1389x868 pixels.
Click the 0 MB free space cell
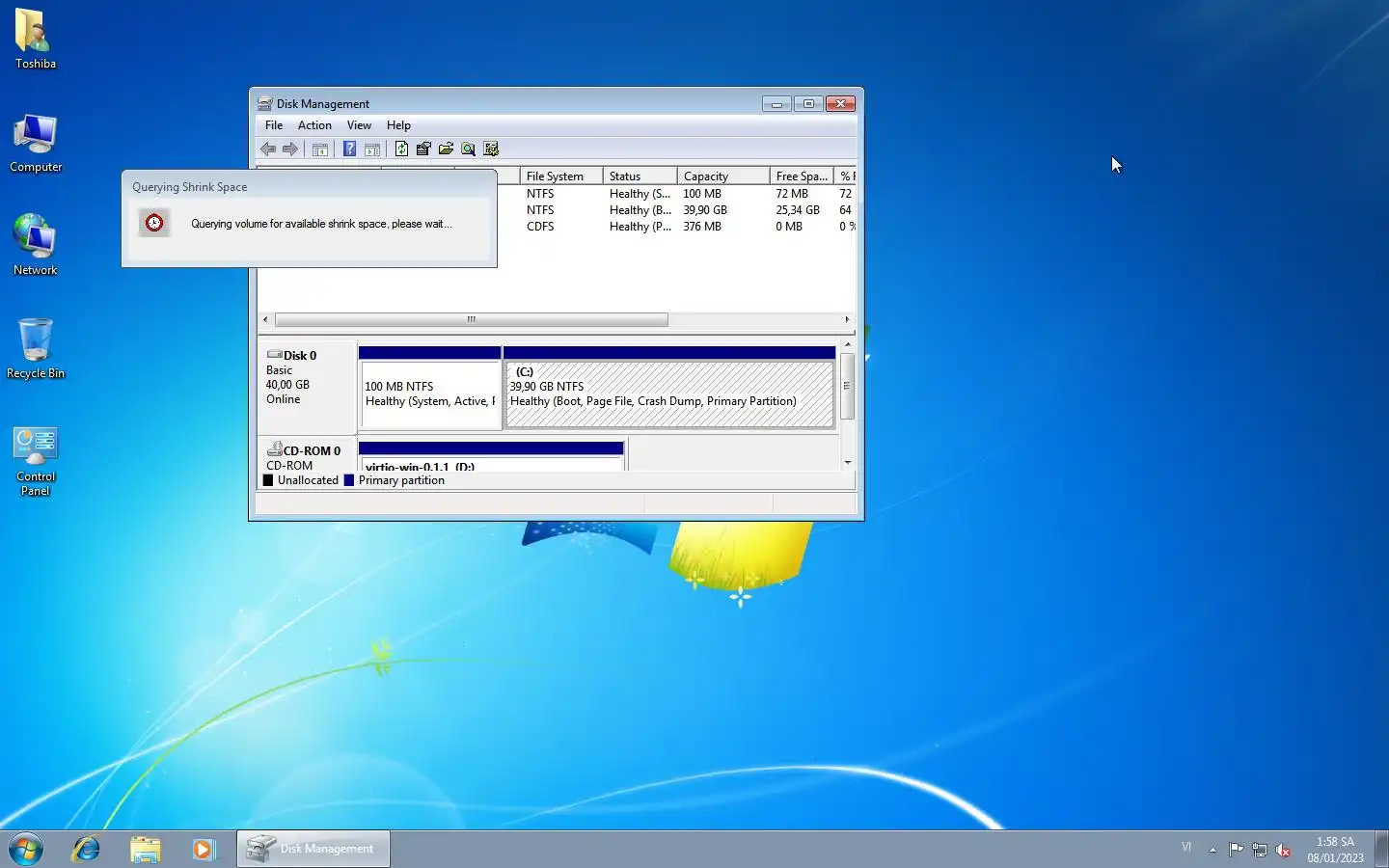pyautogui.click(x=789, y=227)
